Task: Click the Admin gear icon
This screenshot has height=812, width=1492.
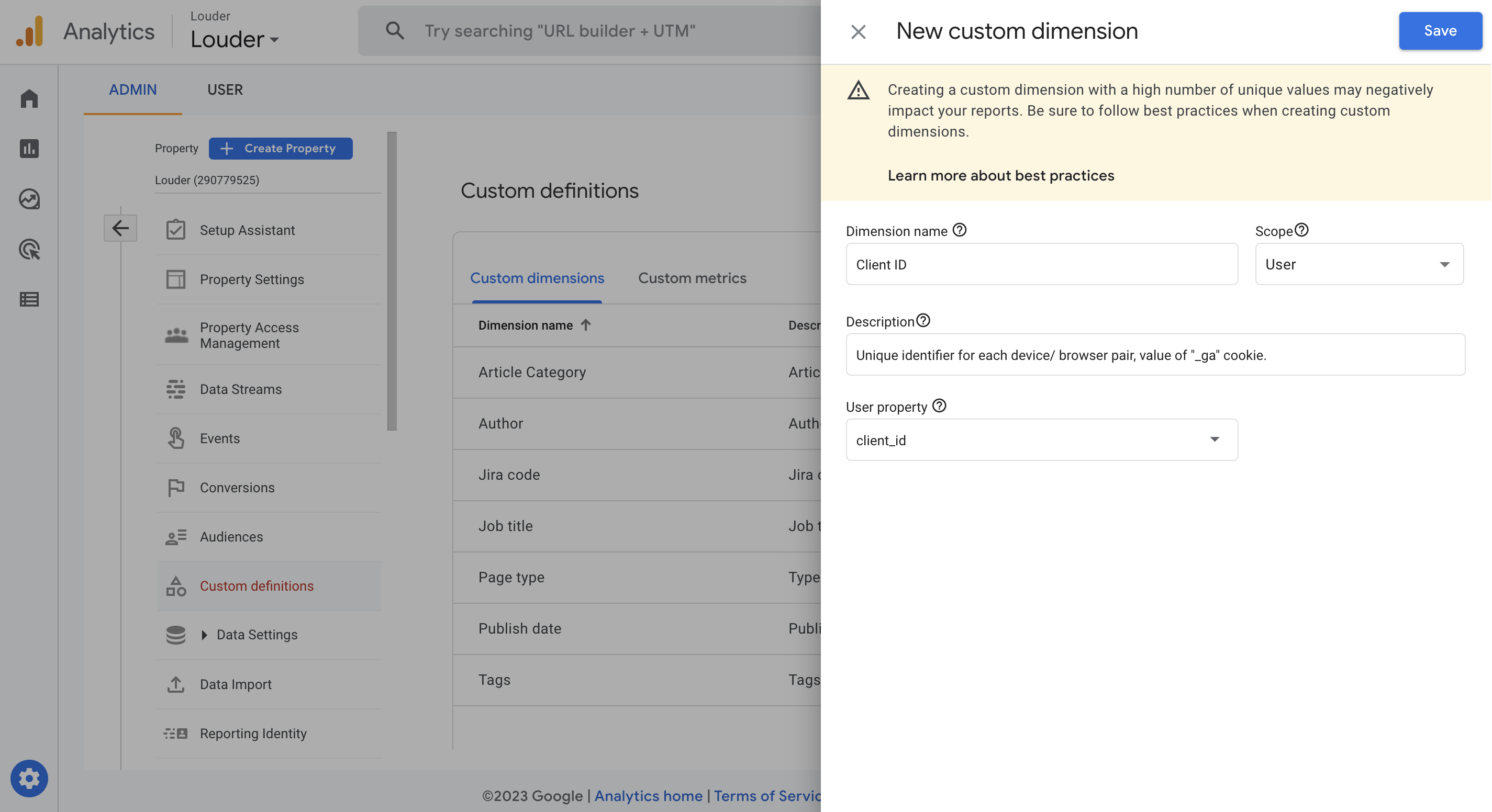Action: point(29,778)
